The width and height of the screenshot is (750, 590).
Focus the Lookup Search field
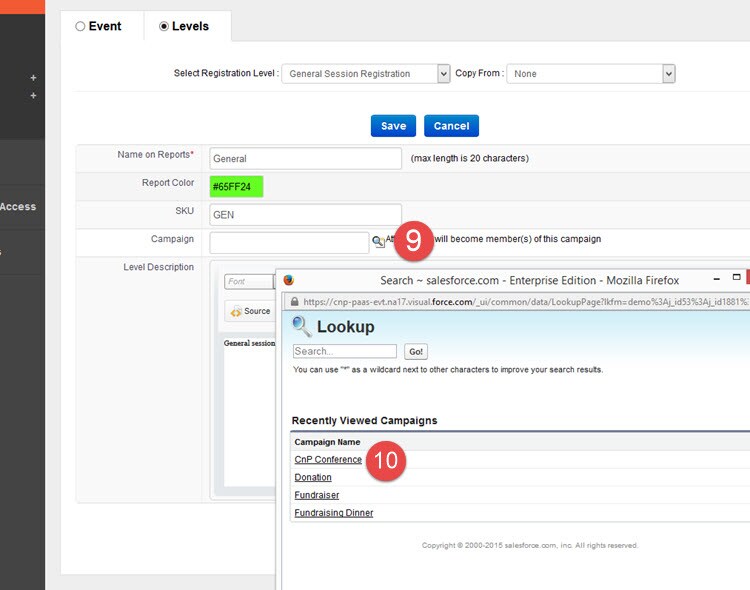(345, 351)
